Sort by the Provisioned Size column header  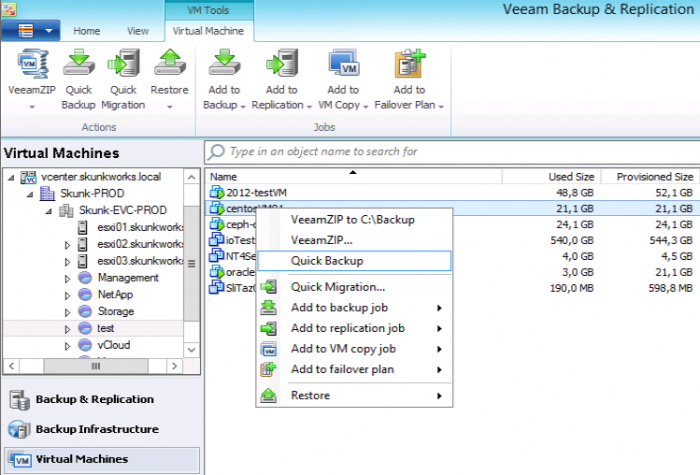[x=651, y=177]
